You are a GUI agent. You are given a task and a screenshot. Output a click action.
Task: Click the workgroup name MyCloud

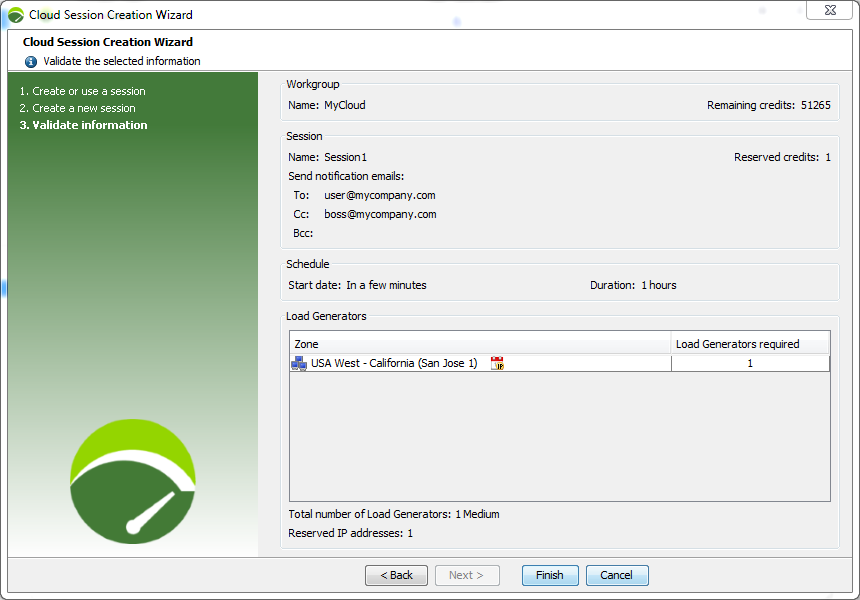(344, 105)
